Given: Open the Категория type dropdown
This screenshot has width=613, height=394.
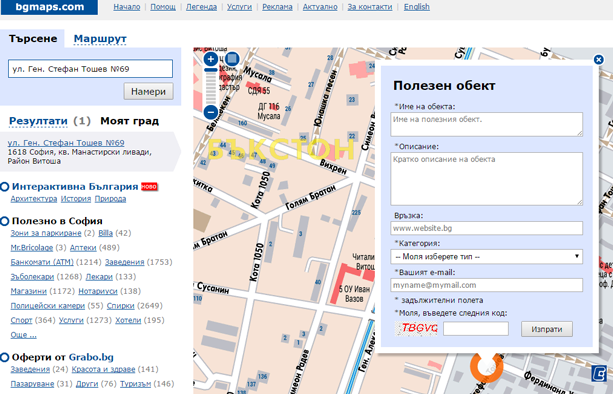Looking at the screenshot, I should click(x=486, y=256).
